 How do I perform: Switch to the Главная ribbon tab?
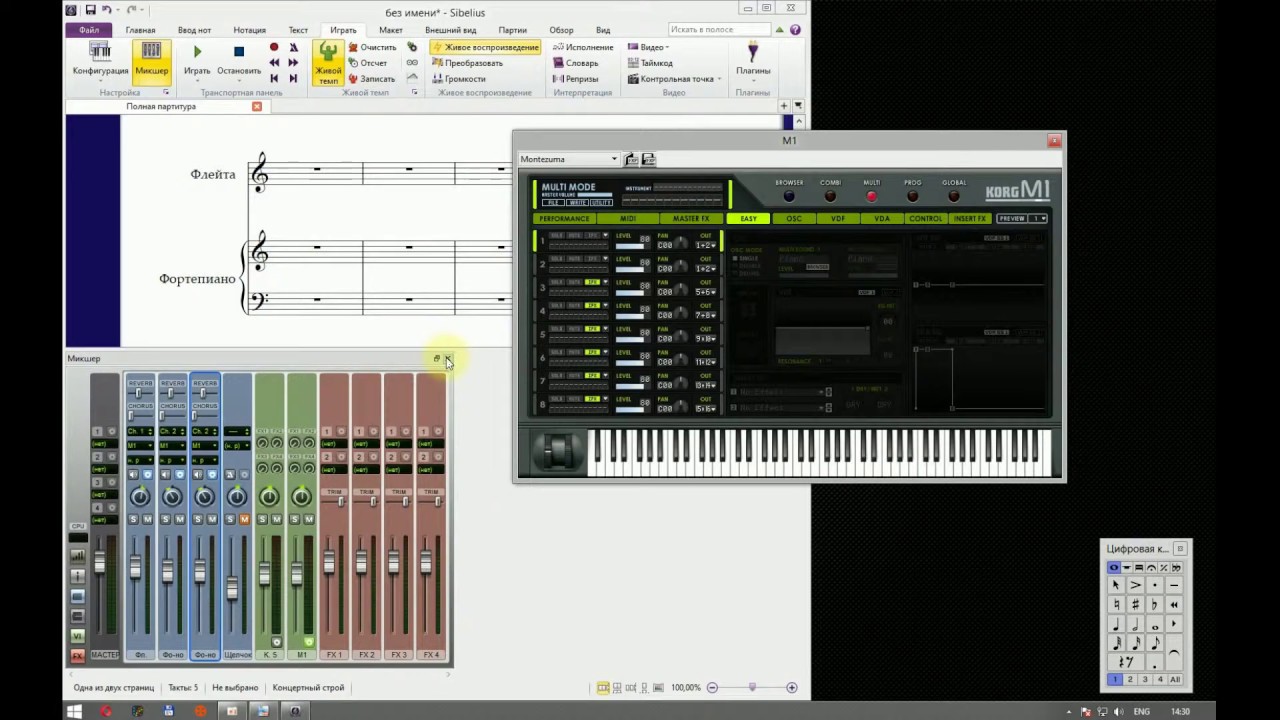pyautogui.click(x=140, y=30)
